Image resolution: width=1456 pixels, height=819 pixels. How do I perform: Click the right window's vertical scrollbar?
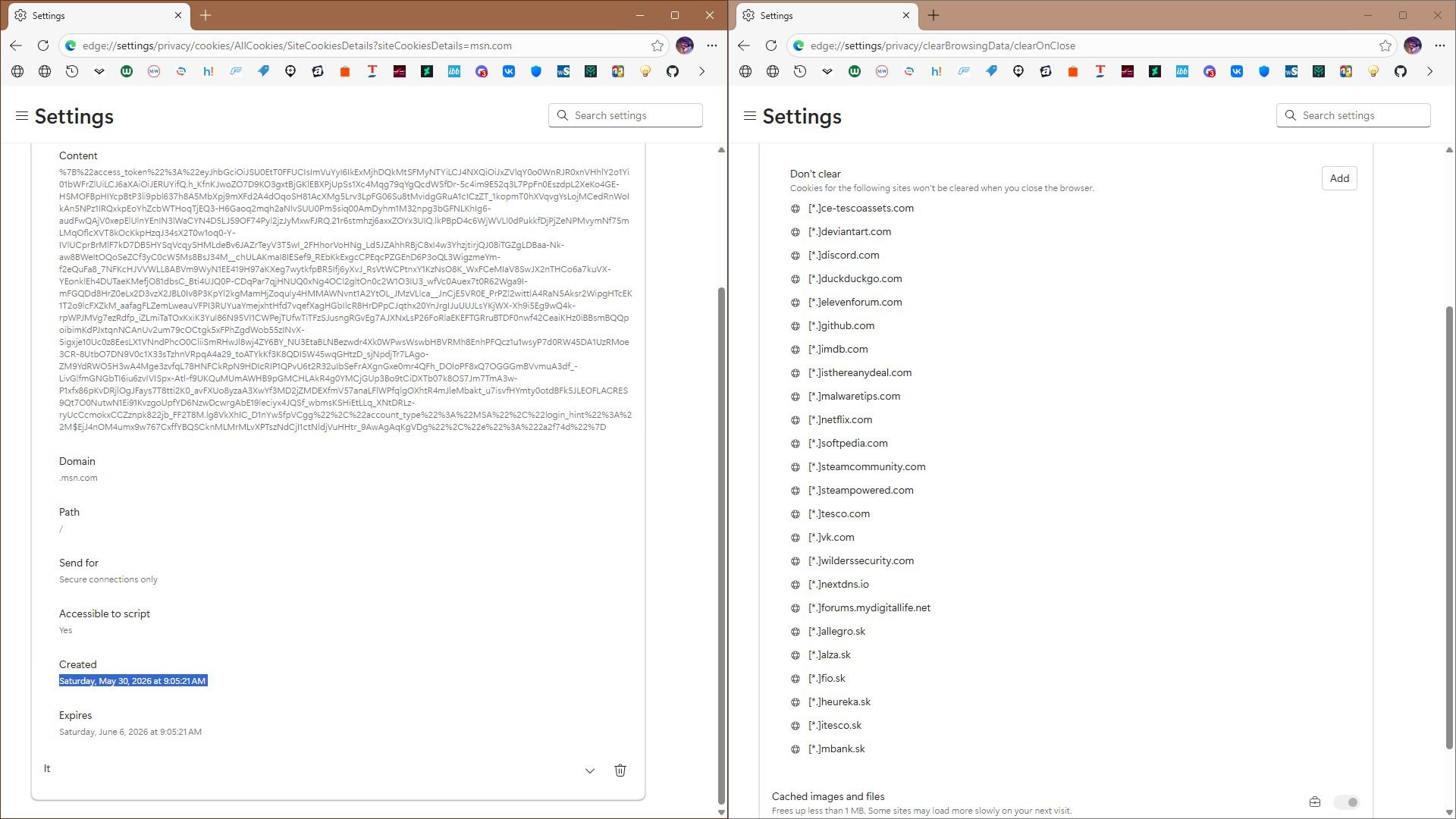click(1449, 527)
